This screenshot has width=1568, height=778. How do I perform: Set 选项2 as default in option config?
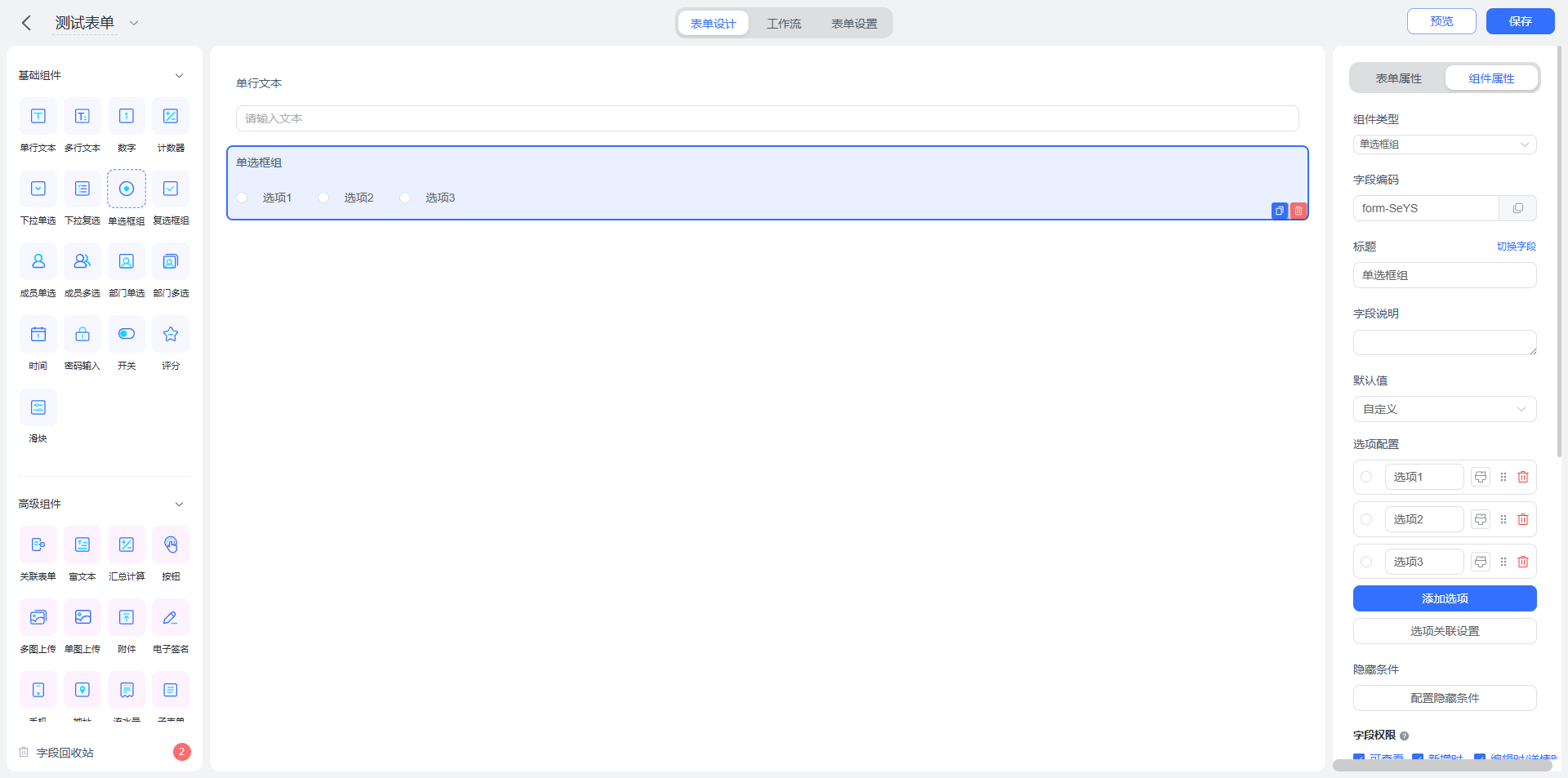pyautogui.click(x=1366, y=519)
